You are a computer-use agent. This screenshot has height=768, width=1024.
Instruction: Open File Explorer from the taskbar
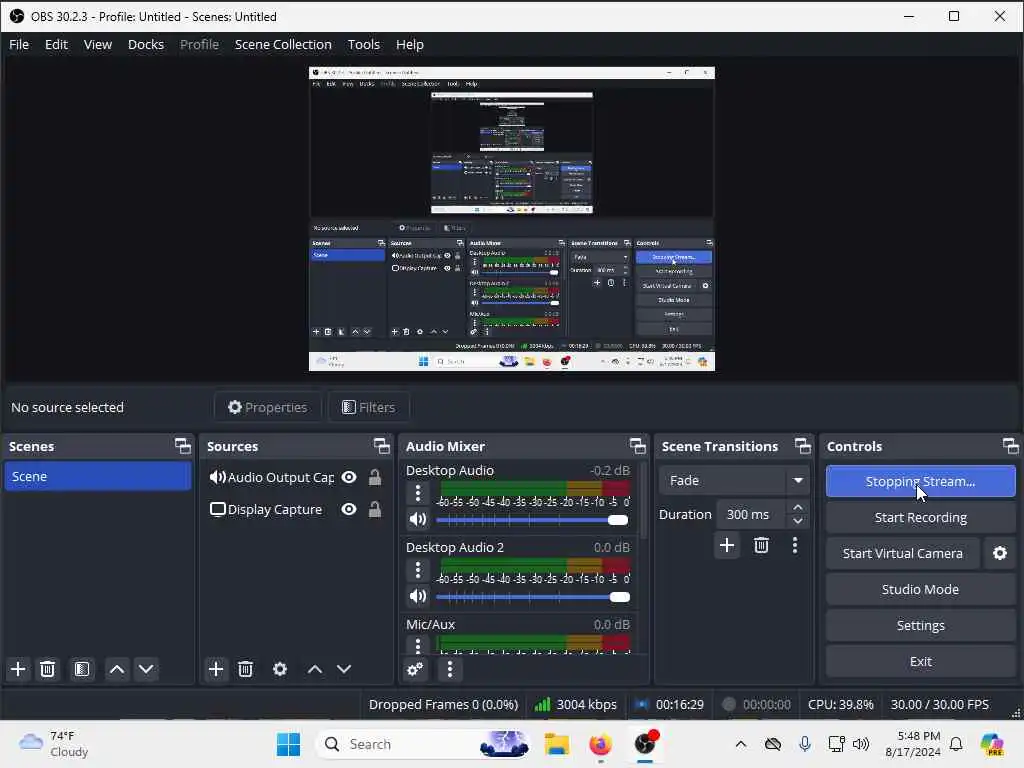557,744
